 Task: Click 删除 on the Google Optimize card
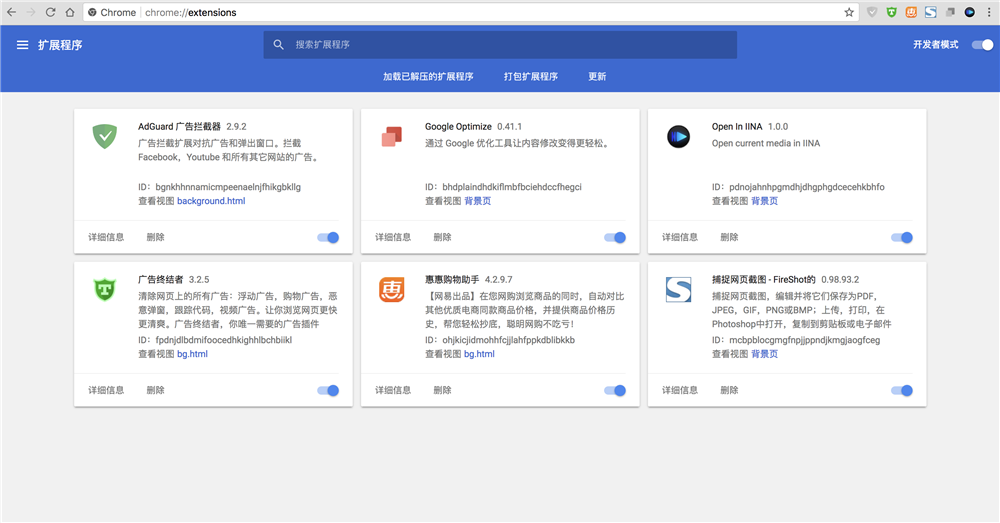click(x=442, y=237)
